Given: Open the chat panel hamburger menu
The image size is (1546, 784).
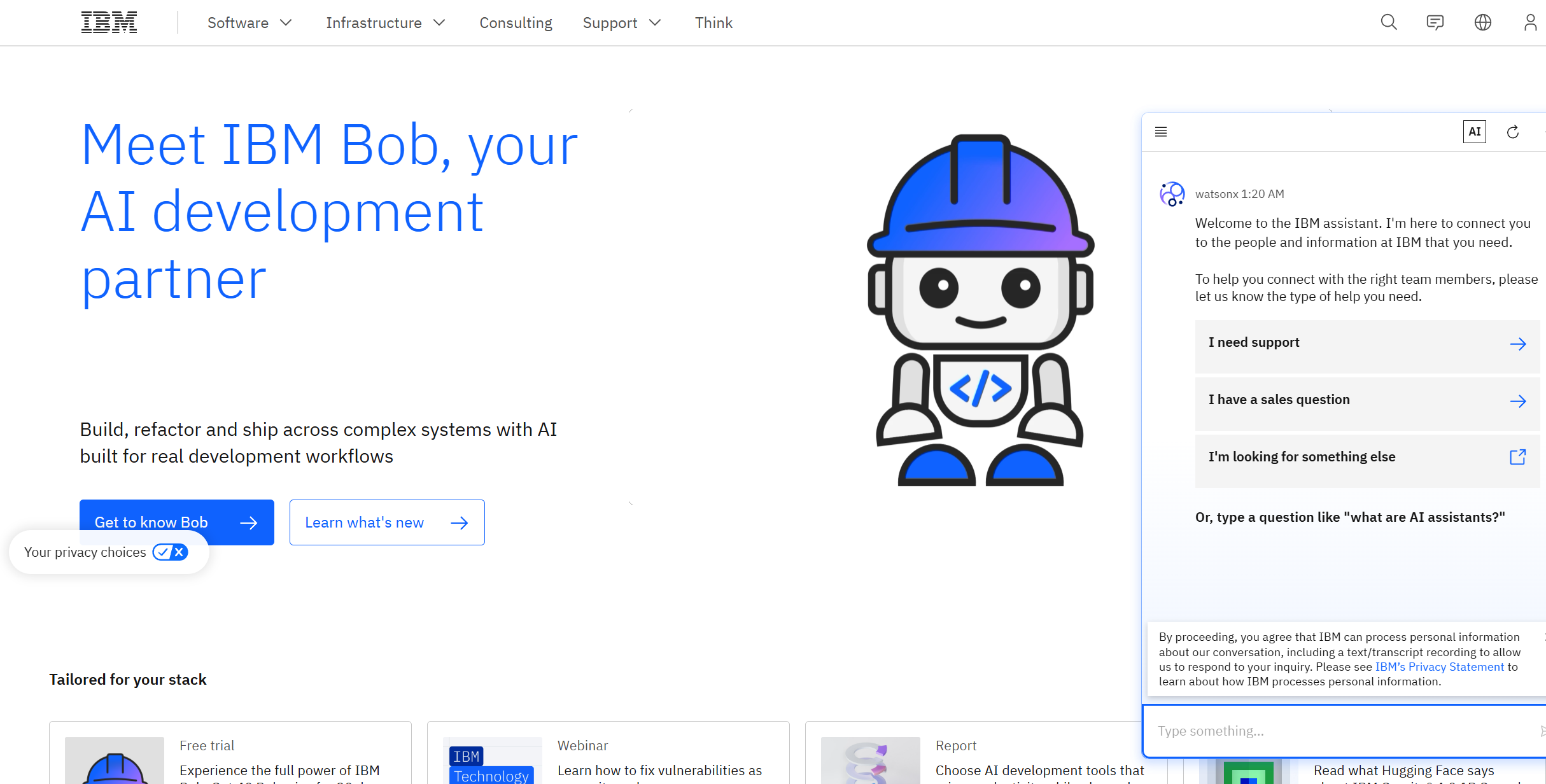Looking at the screenshot, I should click(x=1161, y=132).
